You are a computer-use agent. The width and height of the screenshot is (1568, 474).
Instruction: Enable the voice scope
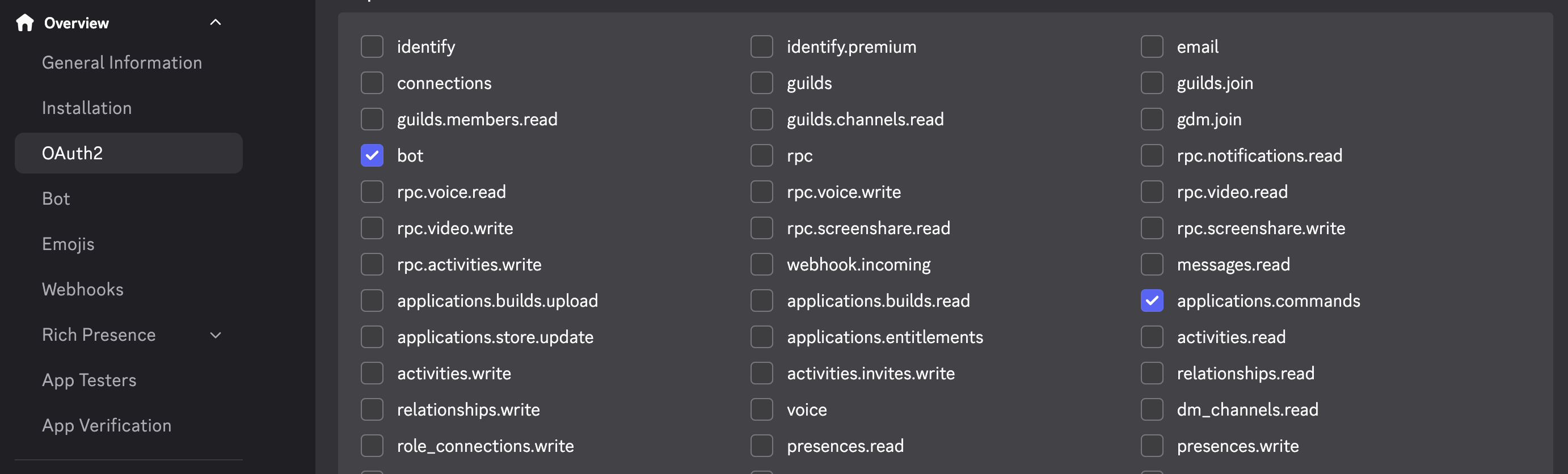[761, 409]
